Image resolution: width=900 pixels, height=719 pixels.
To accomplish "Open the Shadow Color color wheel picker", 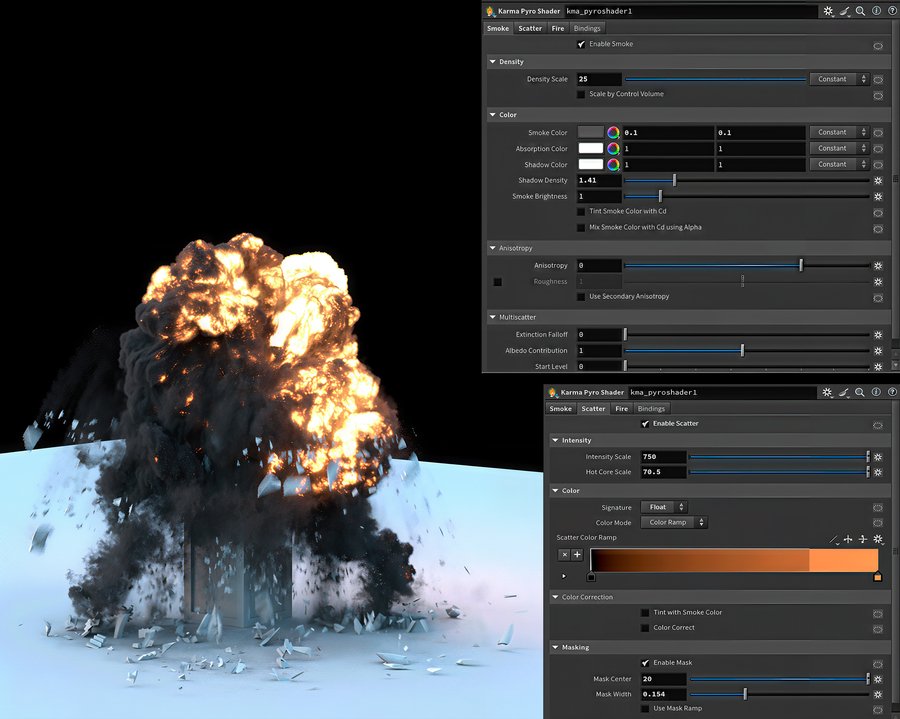I will (x=613, y=164).
